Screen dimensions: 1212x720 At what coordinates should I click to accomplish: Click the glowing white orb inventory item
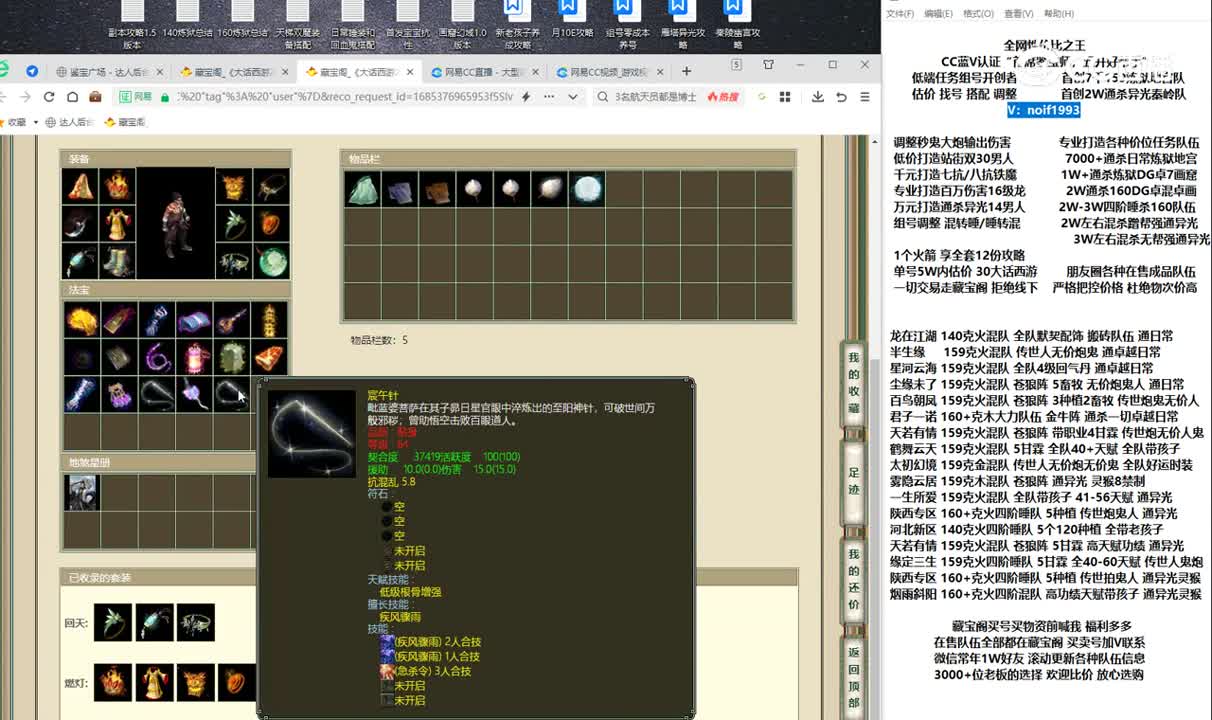(587, 188)
